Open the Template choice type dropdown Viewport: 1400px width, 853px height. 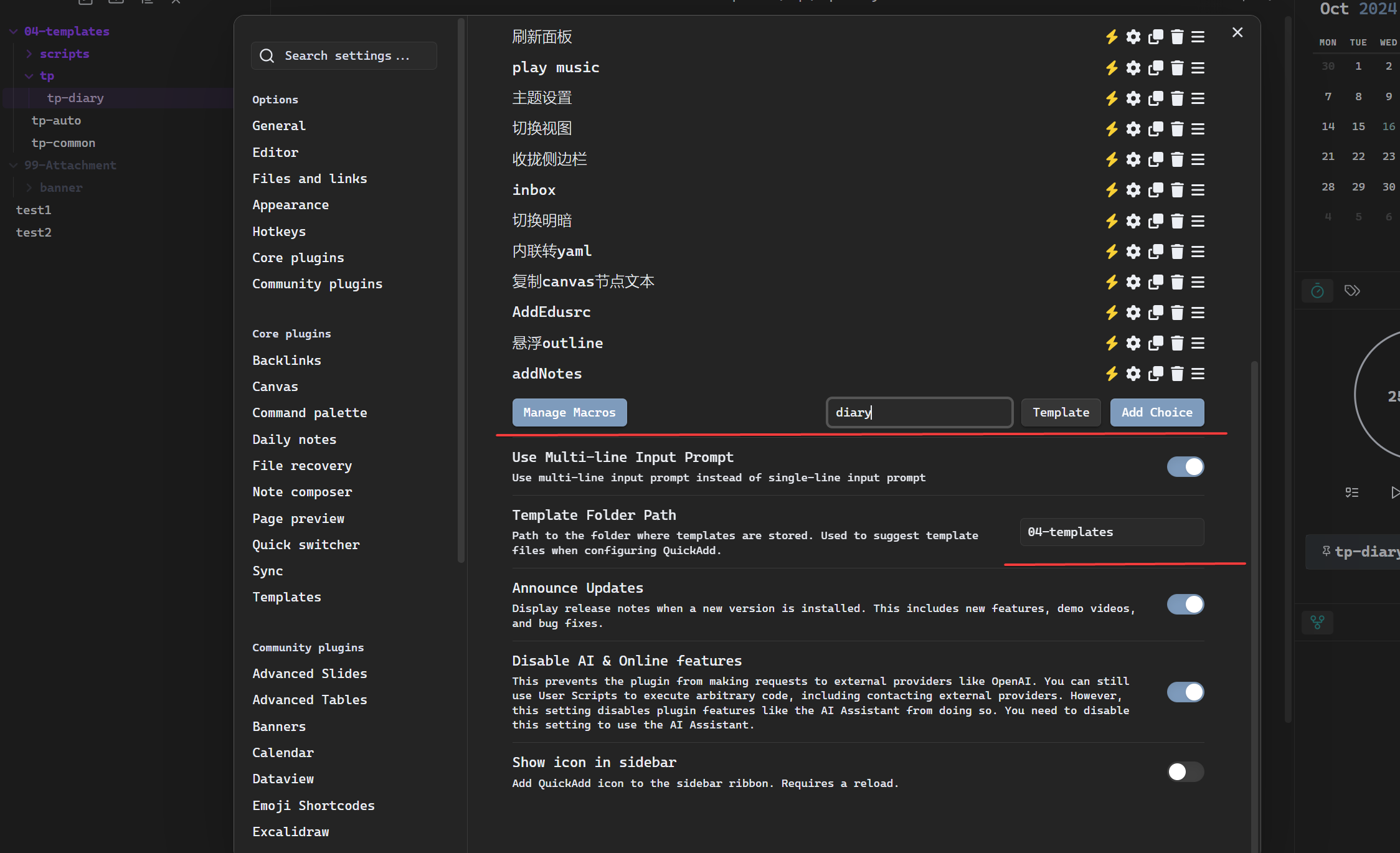[1061, 412]
